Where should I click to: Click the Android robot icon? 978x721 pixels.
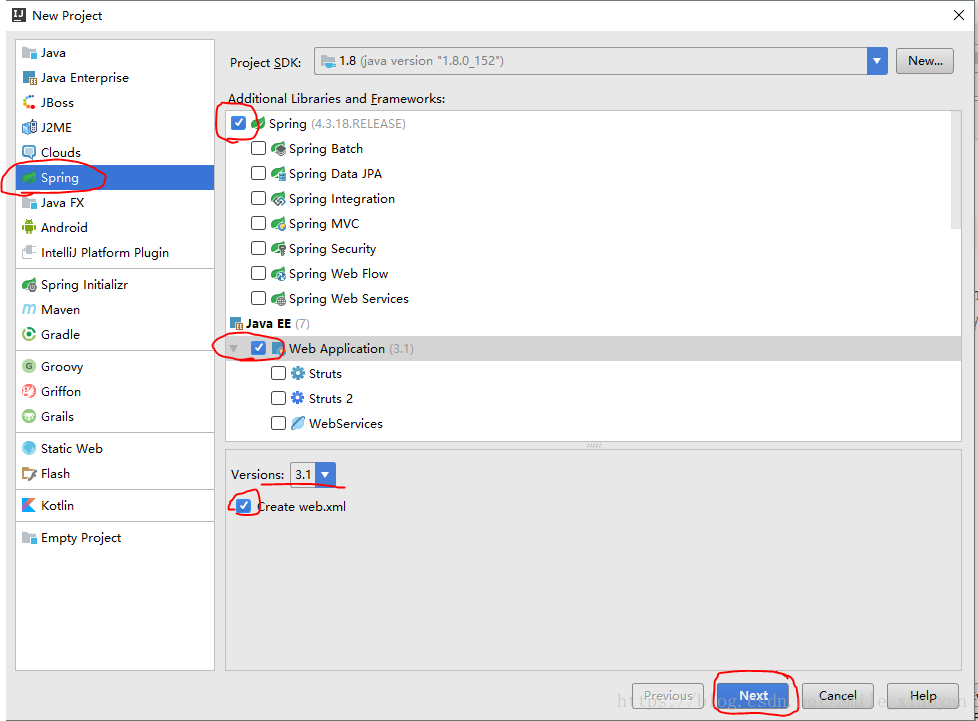tap(29, 228)
